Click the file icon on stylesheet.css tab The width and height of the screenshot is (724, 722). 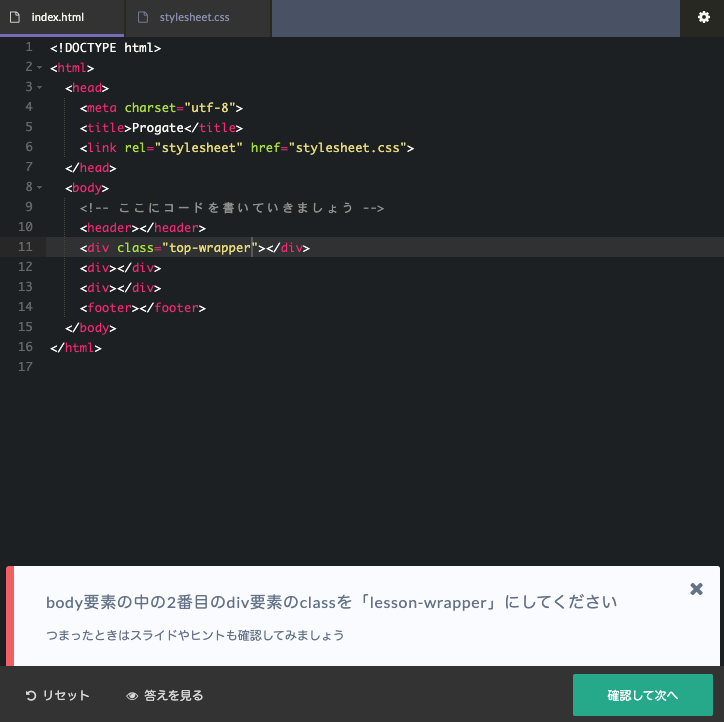[143, 17]
